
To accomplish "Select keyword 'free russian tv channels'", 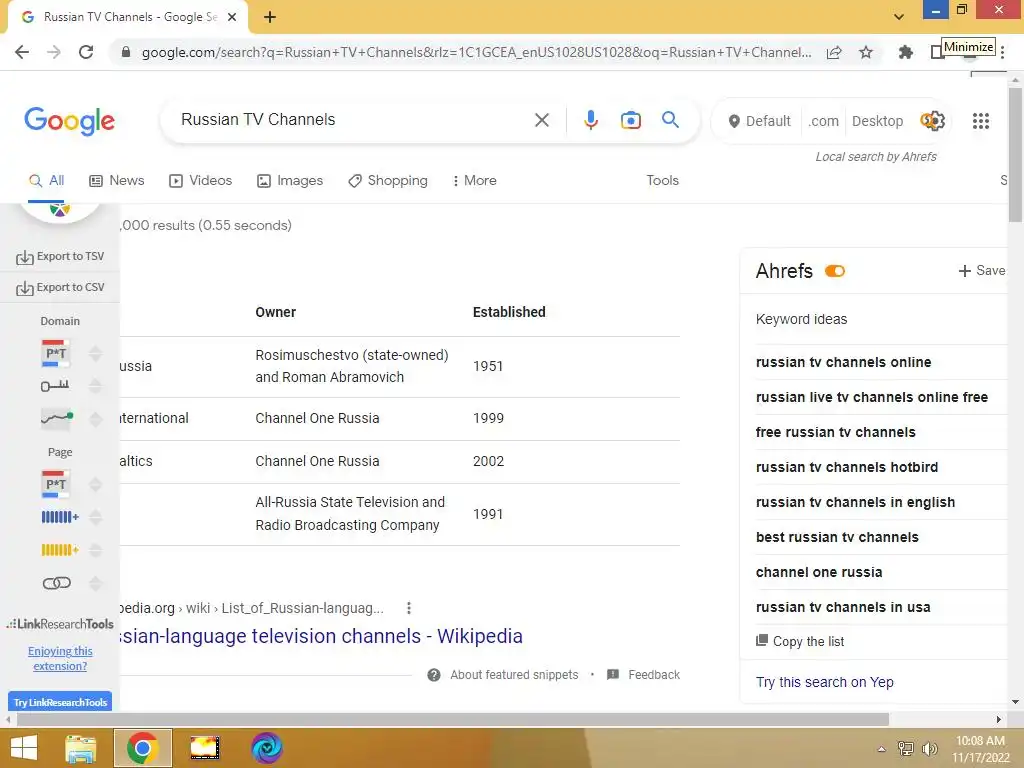I will (835, 432).
